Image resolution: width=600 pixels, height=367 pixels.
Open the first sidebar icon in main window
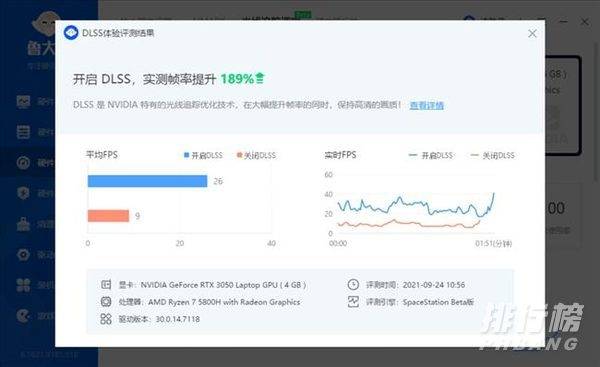click(x=23, y=101)
